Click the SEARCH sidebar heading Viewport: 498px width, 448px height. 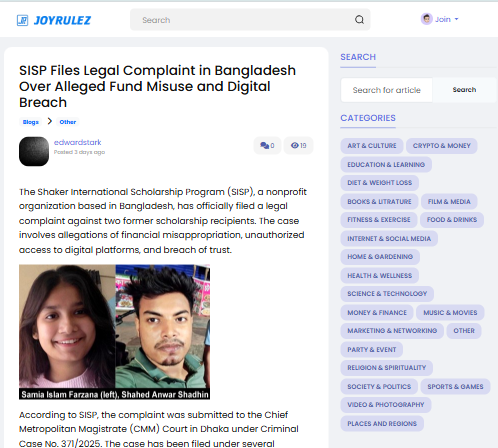point(358,57)
